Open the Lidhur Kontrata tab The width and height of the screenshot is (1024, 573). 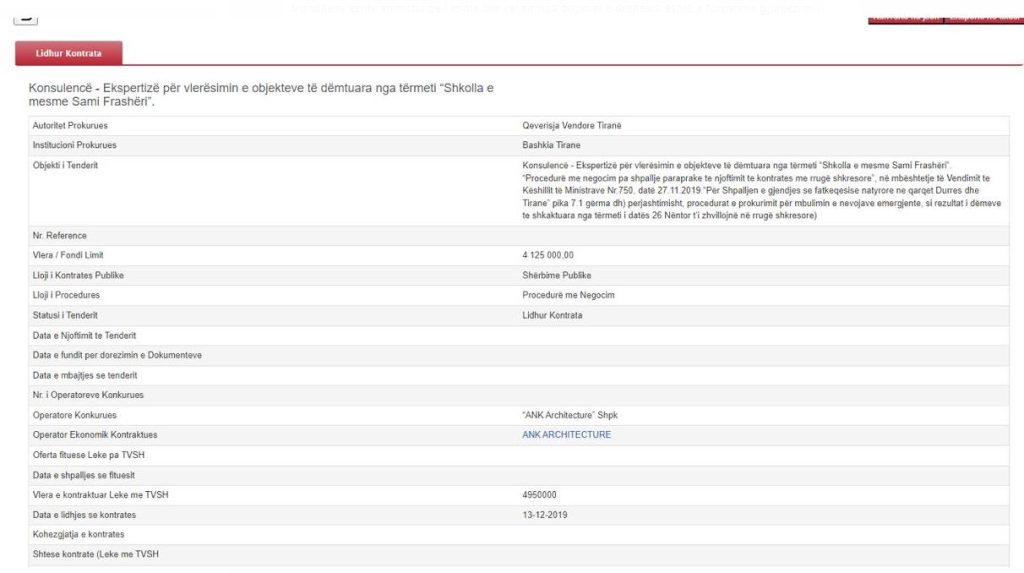pos(69,52)
